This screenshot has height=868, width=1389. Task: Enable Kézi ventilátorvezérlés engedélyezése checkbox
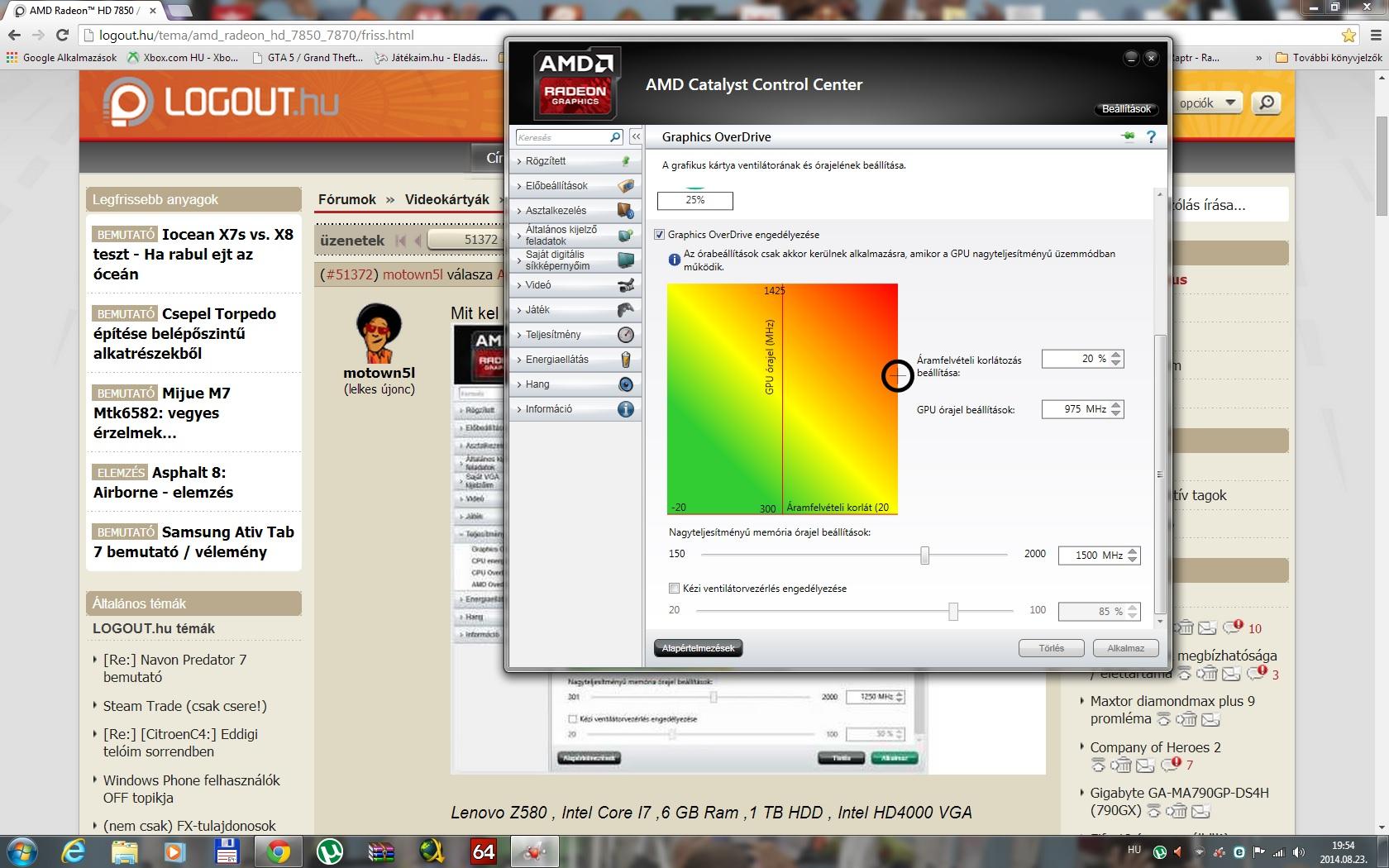pyautogui.click(x=674, y=589)
